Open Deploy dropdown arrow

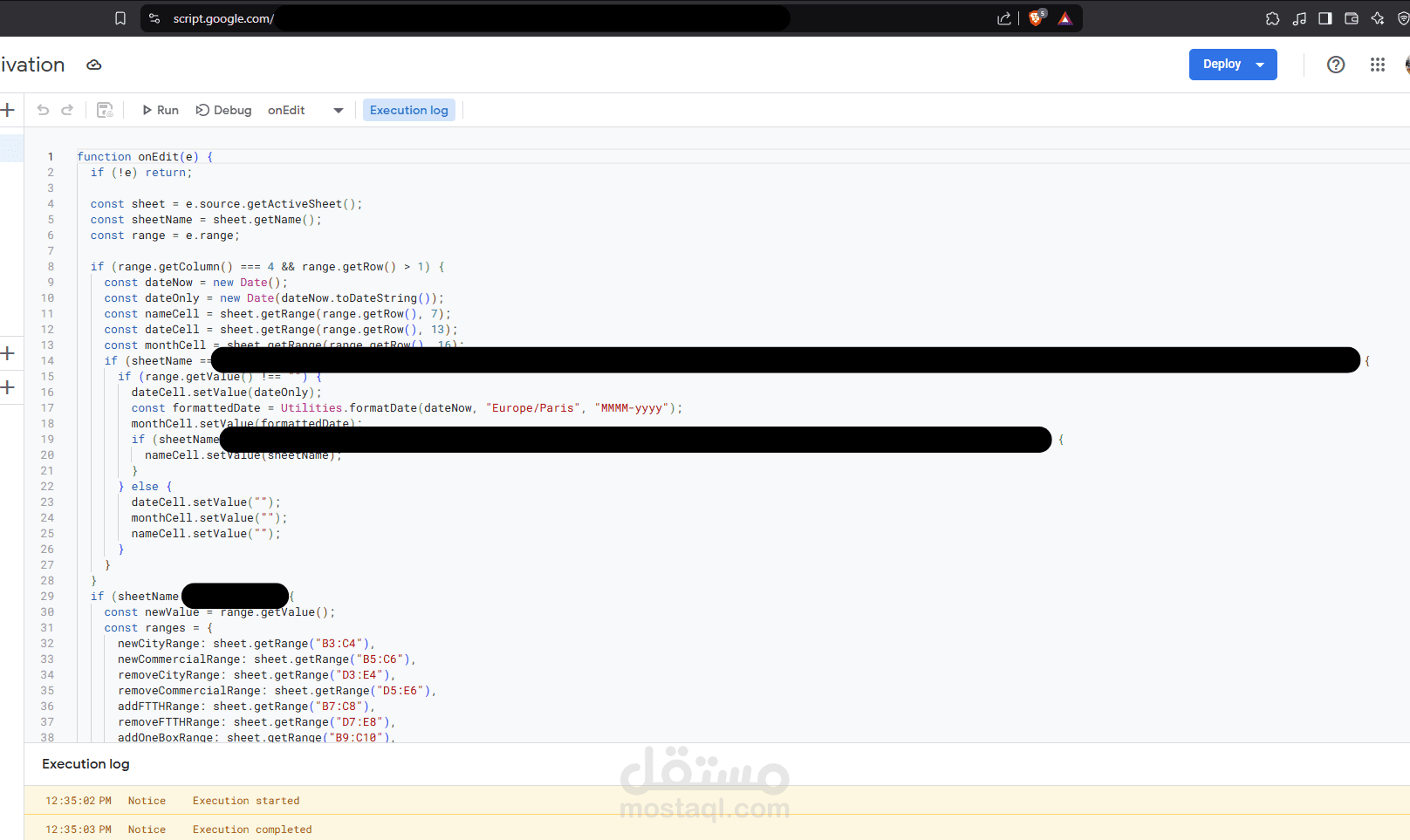click(x=1260, y=65)
